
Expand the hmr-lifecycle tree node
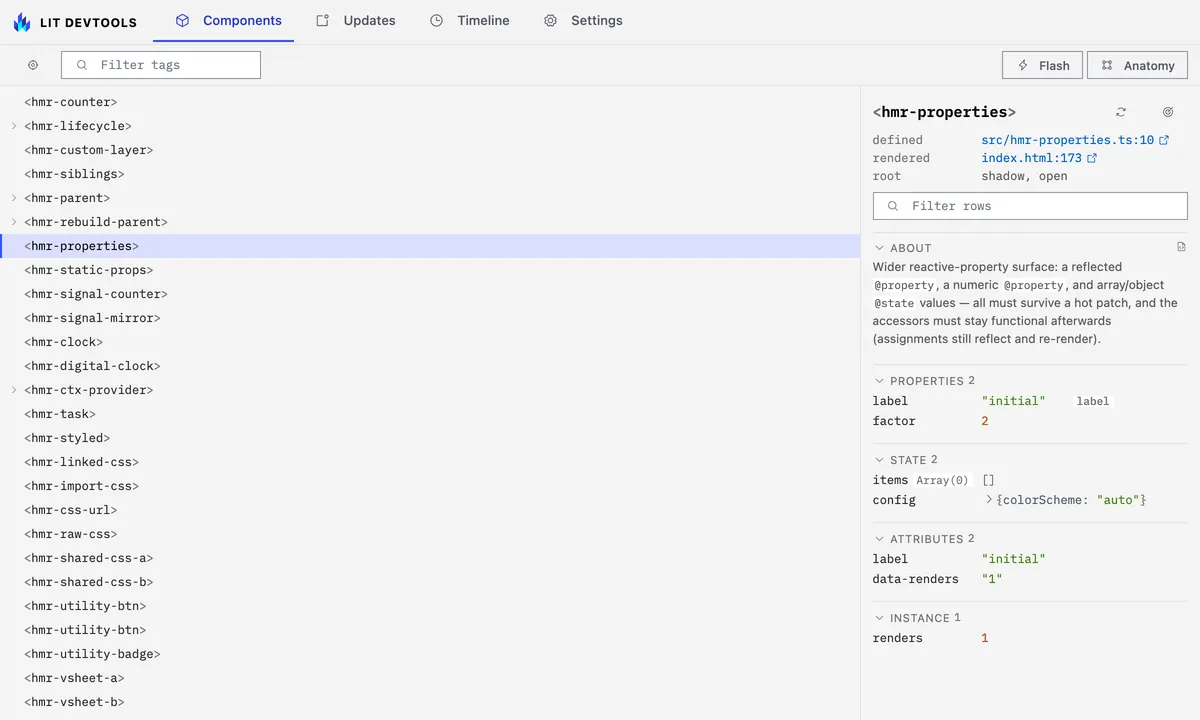(14, 126)
